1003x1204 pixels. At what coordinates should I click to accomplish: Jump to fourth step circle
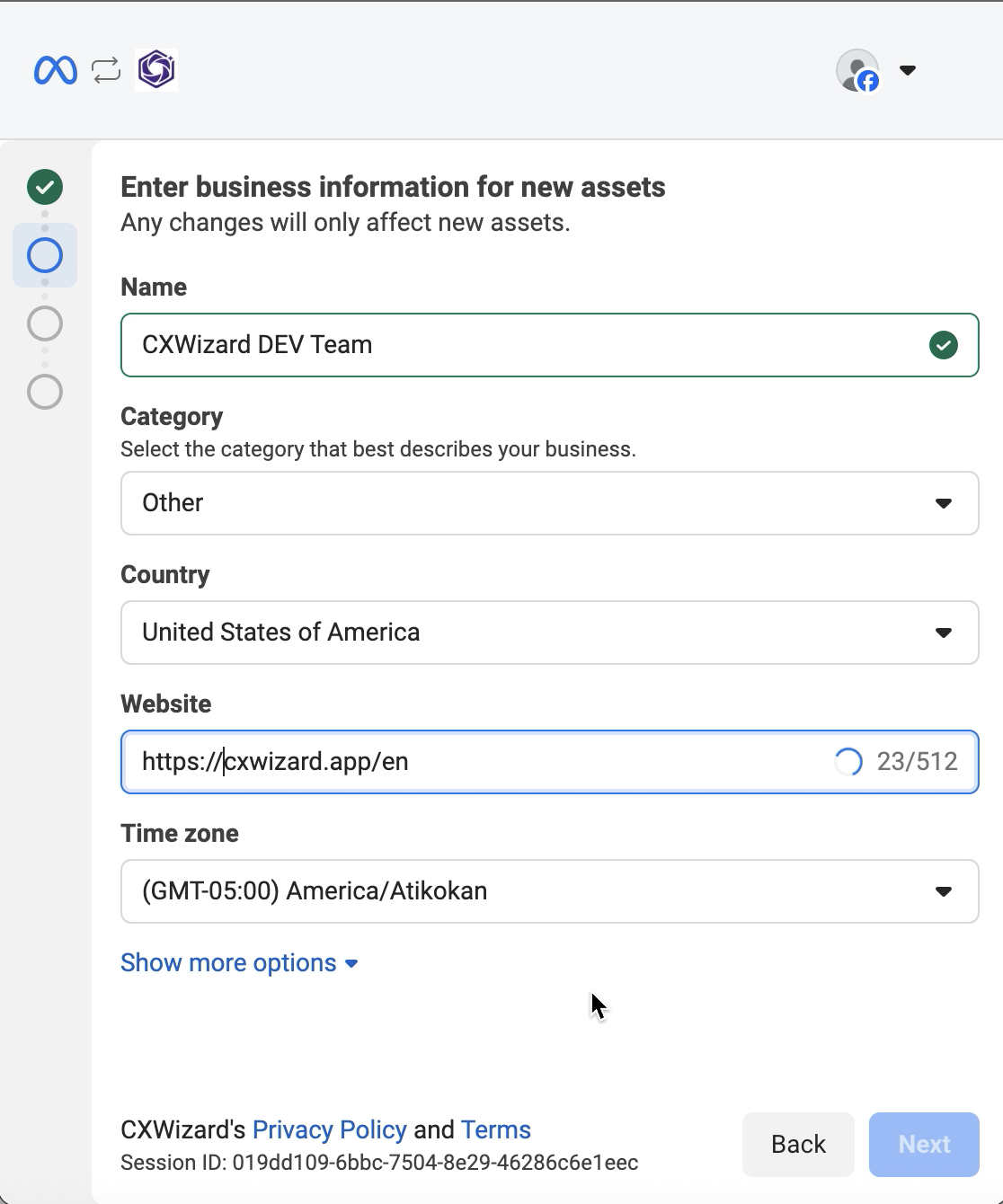point(45,392)
